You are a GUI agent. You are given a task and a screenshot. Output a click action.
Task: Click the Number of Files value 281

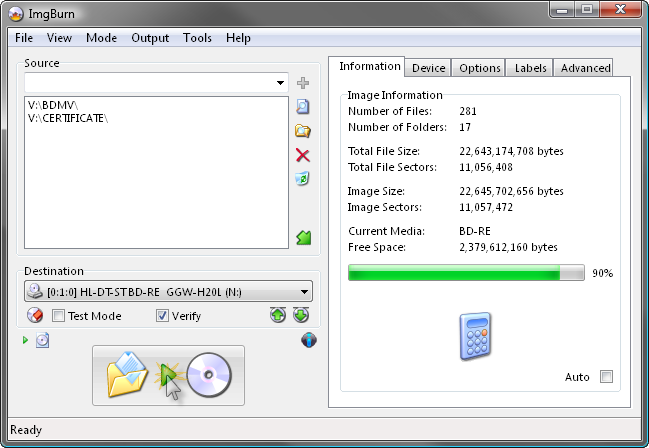(x=468, y=111)
